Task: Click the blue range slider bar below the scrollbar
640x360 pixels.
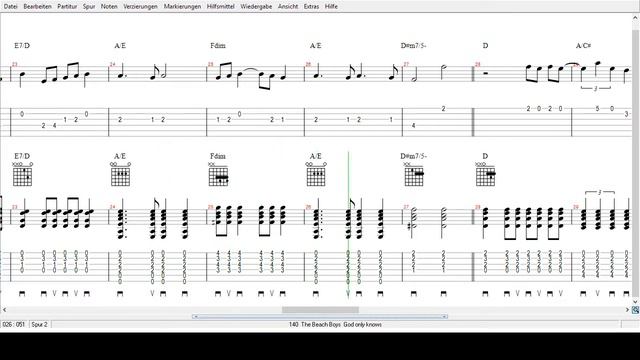Action: pos(320,316)
